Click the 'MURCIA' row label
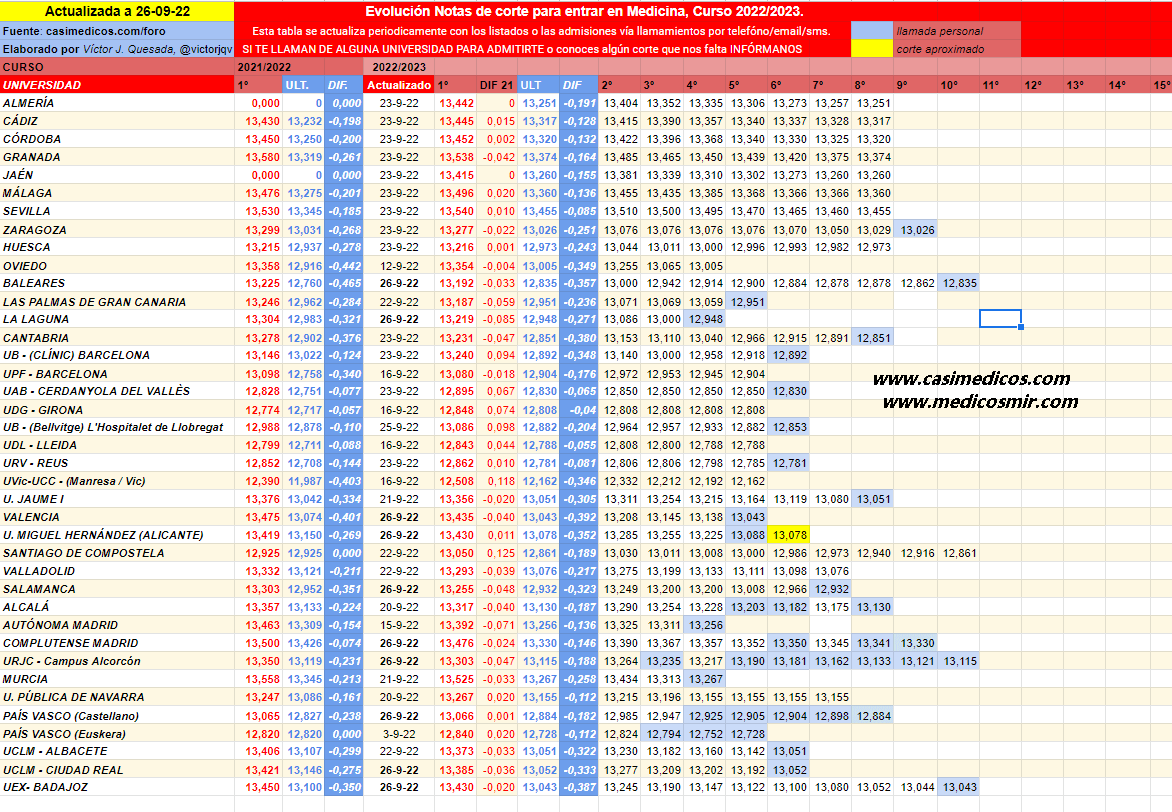This screenshot has height=812, width=1172. [117, 679]
